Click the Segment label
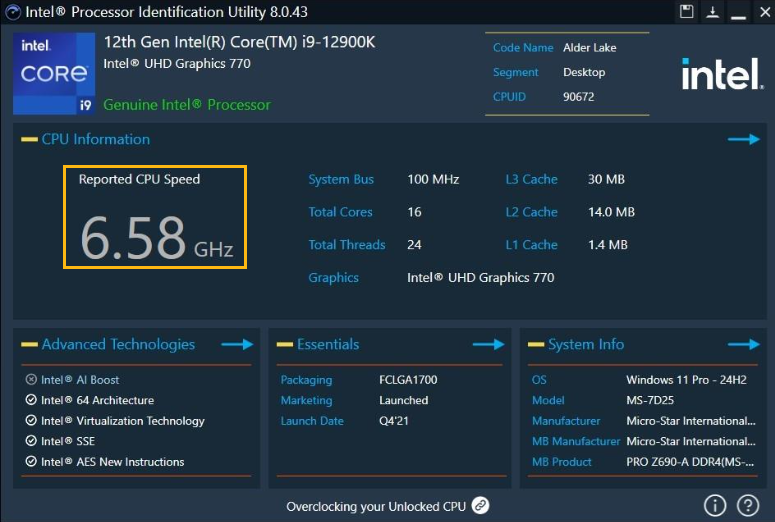775x522 pixels. (x=516, y=72)
